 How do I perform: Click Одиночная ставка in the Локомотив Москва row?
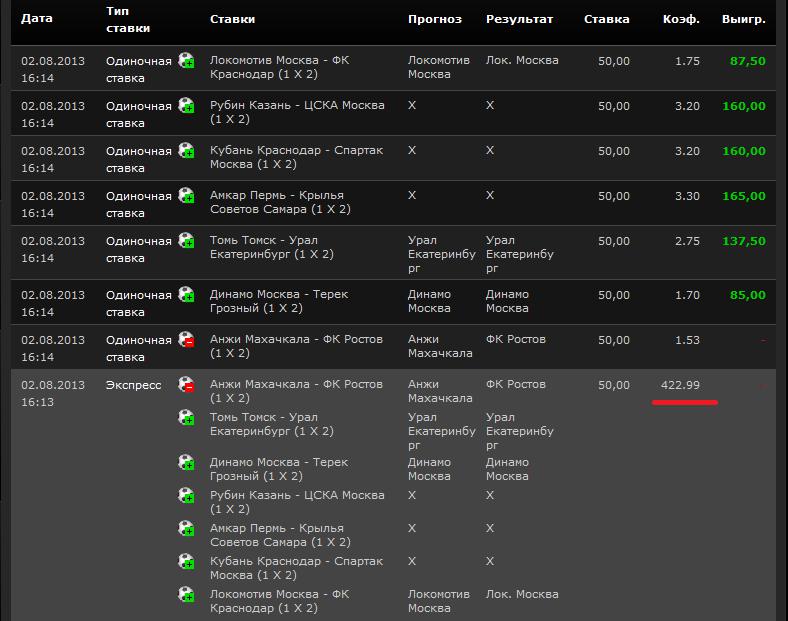139,69
